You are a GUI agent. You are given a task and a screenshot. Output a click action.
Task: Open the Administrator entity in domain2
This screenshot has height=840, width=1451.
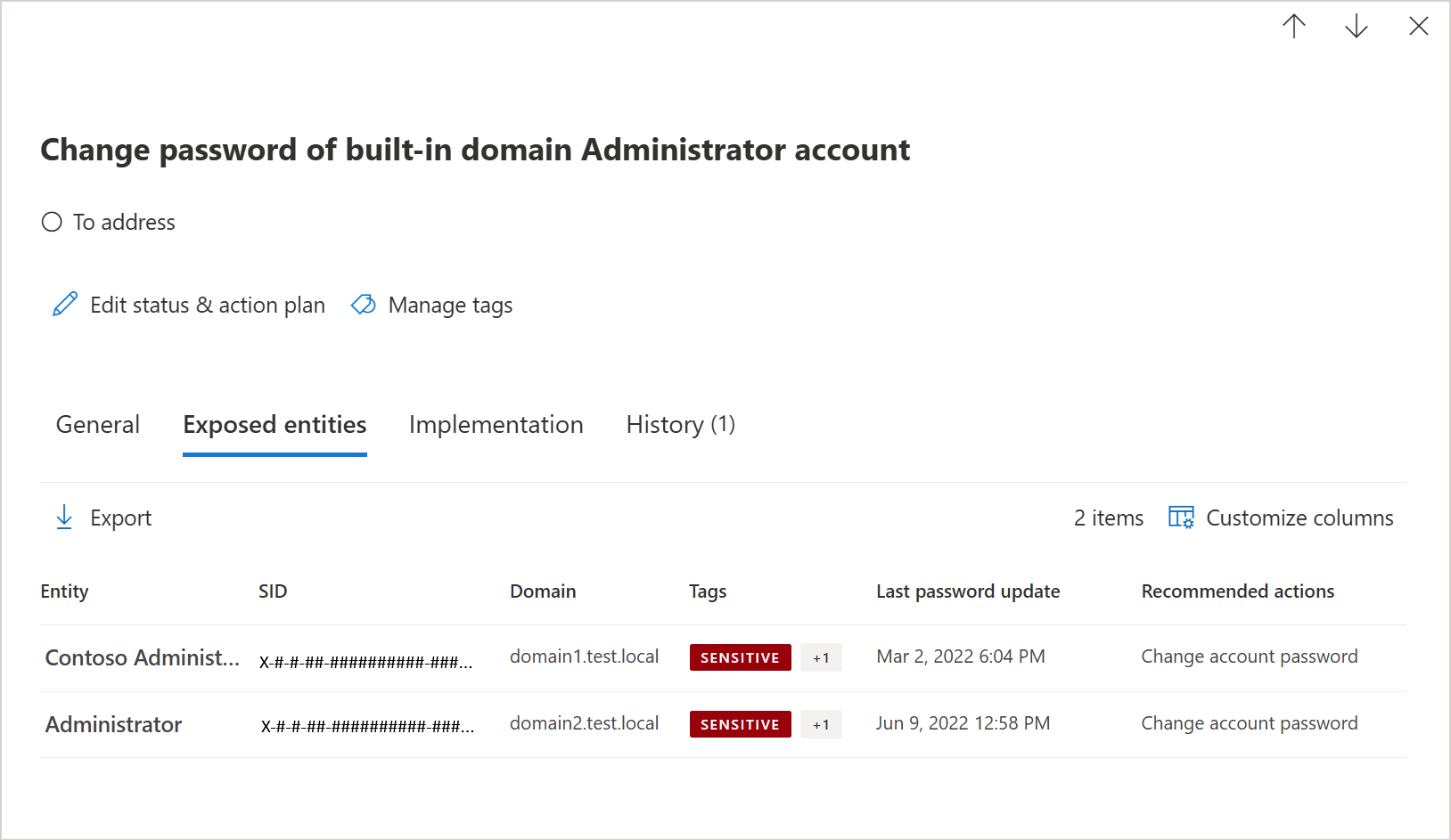click(x=113, y=725)
